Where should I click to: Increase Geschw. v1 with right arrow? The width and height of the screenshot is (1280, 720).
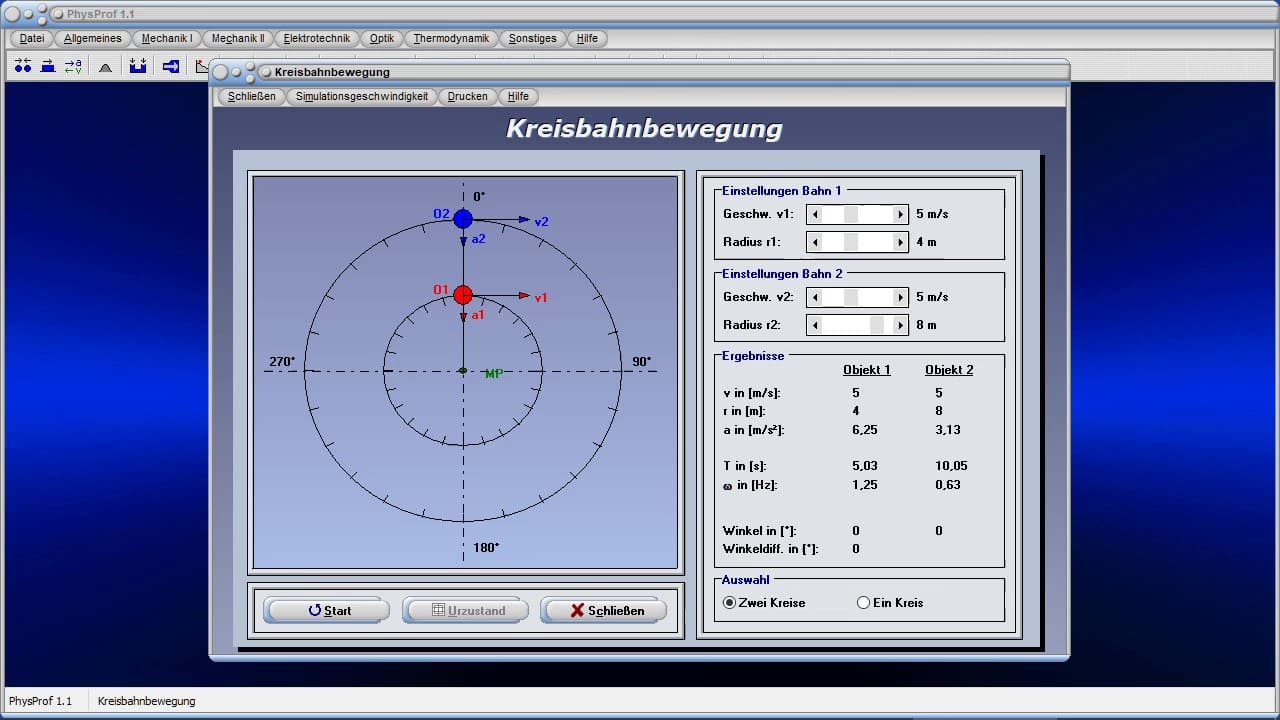[901, 214]
